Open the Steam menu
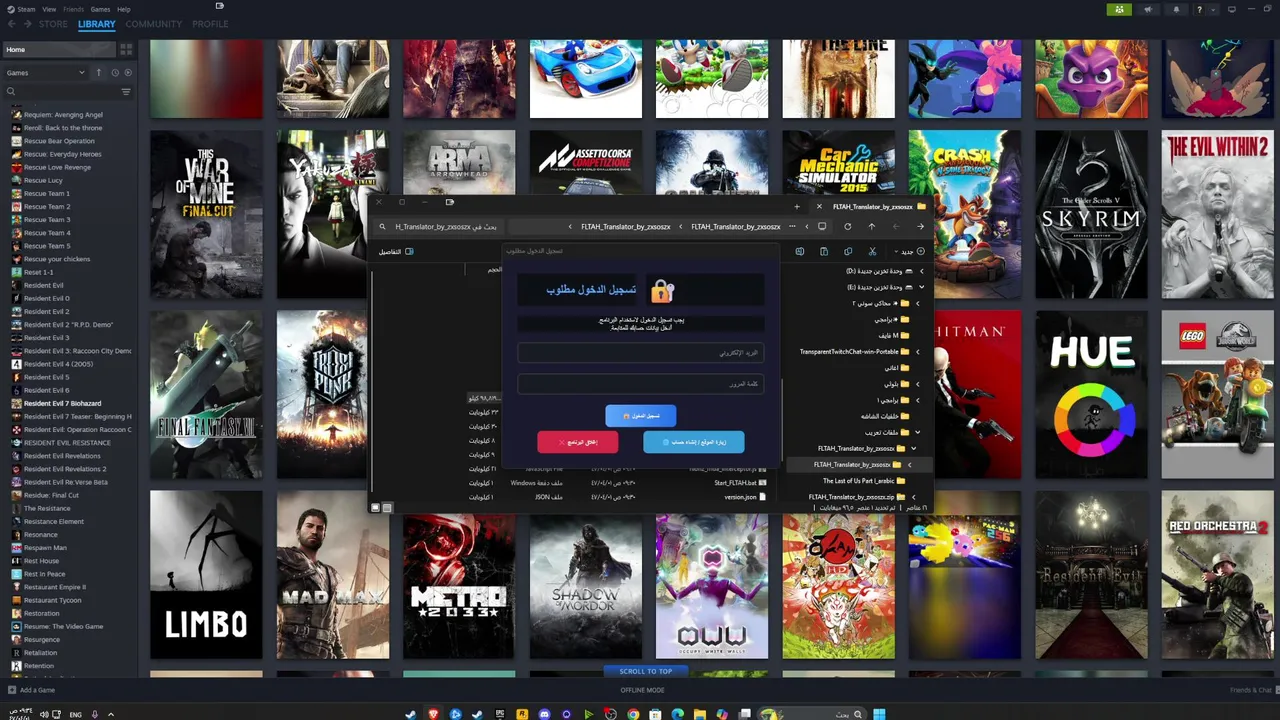 click(25, 9)
